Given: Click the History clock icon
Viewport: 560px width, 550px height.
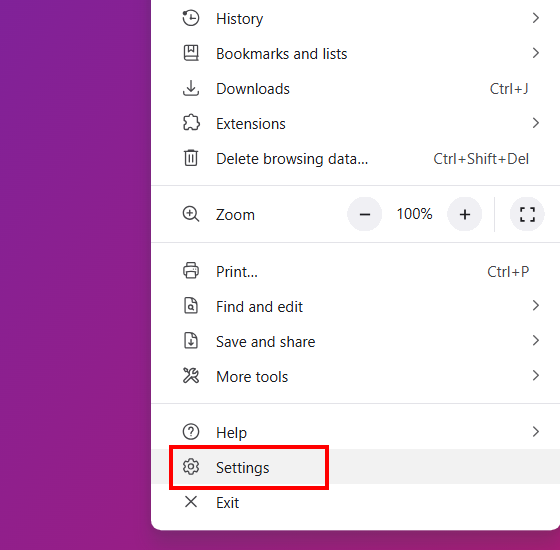Looking at the screenshot, I should click(x=191, y=18).
